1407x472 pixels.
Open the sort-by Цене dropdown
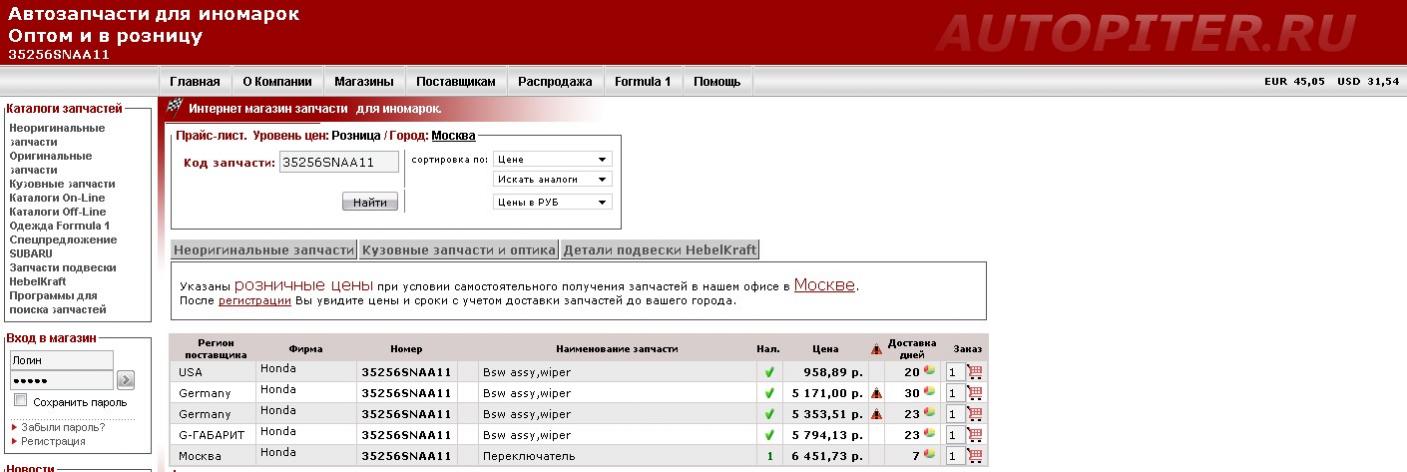coord(552,159)
